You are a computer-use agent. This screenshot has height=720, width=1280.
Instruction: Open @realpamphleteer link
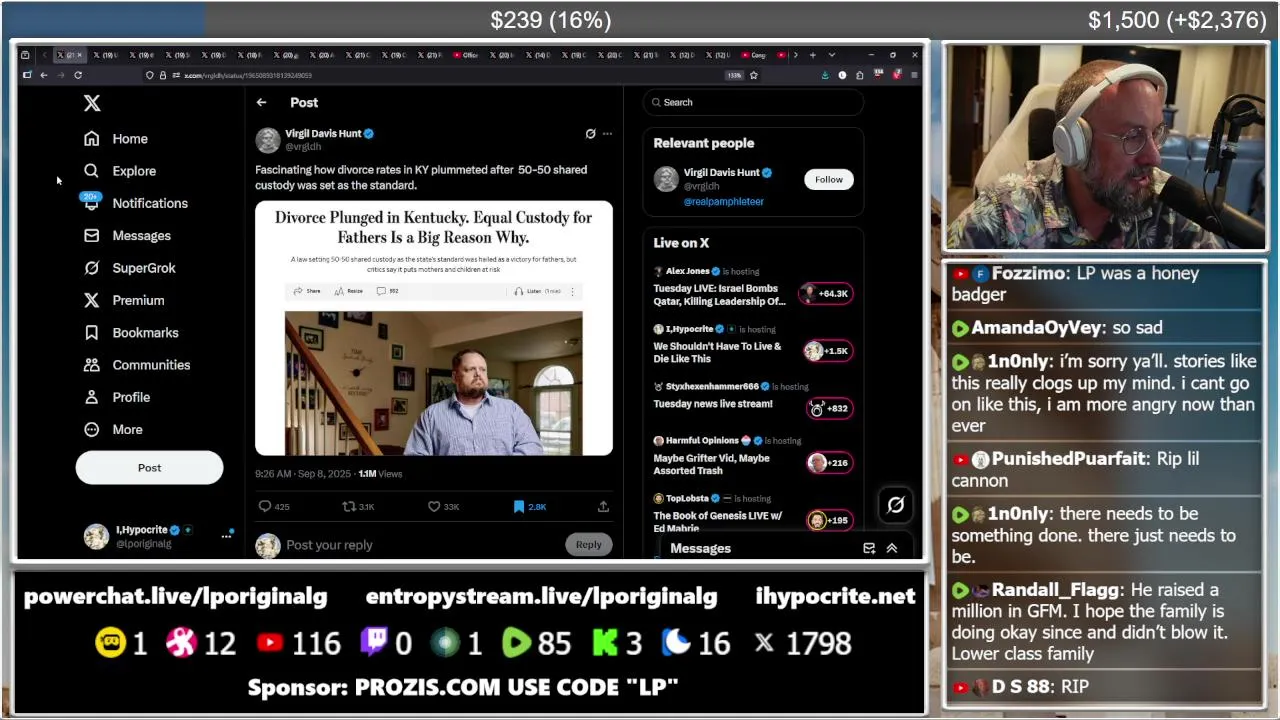coord(723,201)
